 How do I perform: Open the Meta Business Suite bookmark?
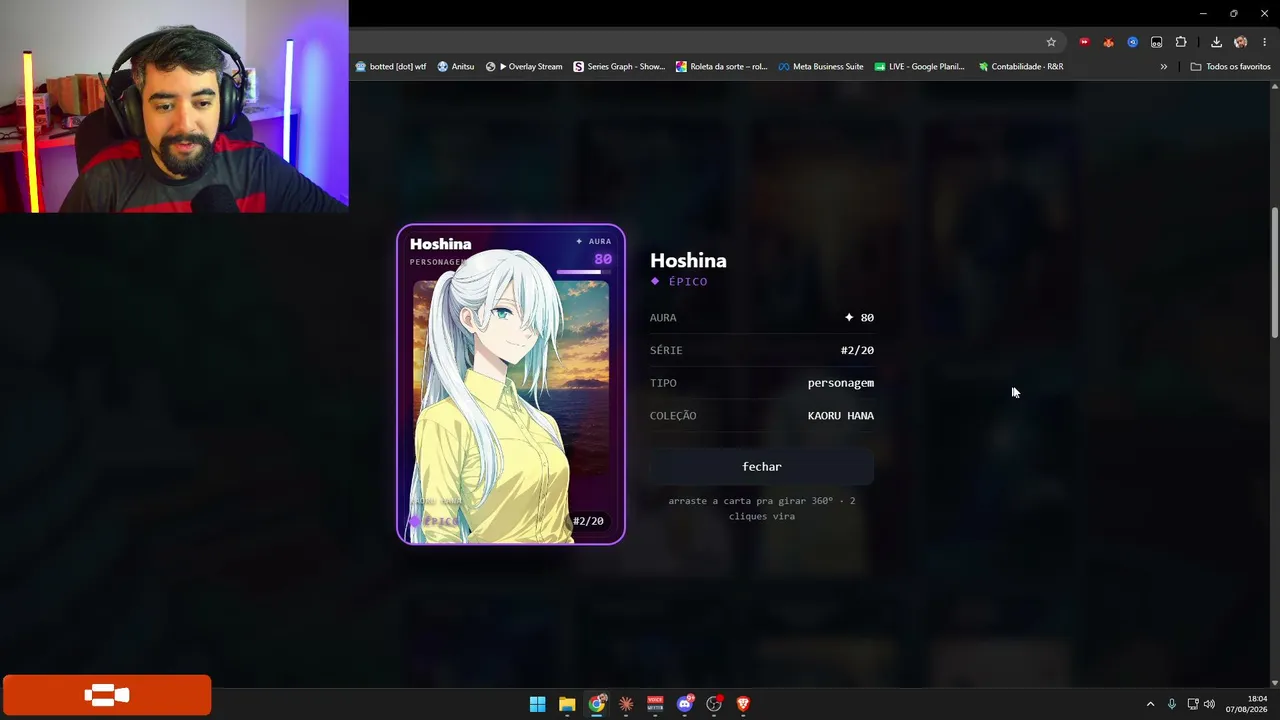821,67
